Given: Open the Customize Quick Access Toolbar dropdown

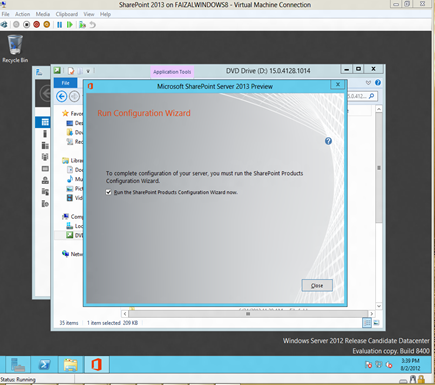Looking at the screenshot, I should pos(88,71).
